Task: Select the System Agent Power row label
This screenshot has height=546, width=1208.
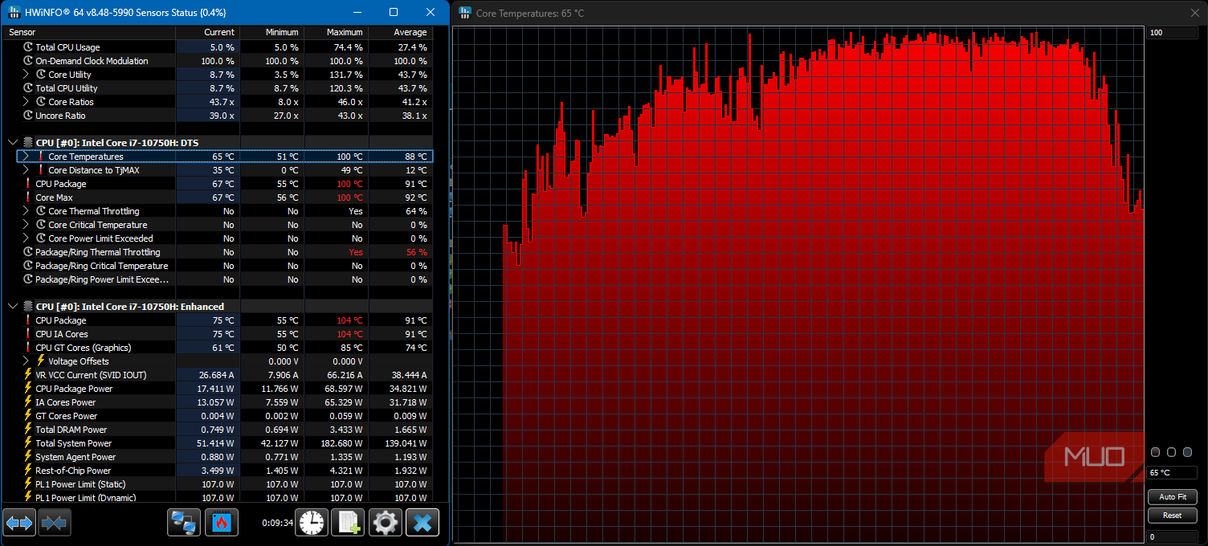Action: pyautogui.click(x=75, y=457)
